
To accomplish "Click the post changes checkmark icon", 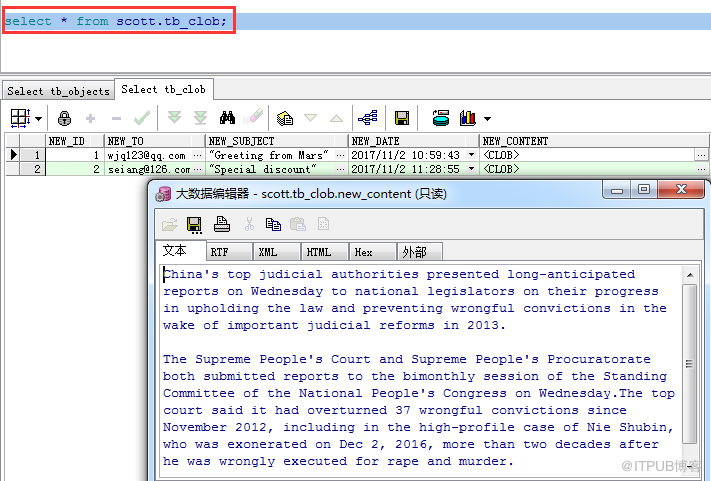I will pyautogui.click(x=142, y=118).
